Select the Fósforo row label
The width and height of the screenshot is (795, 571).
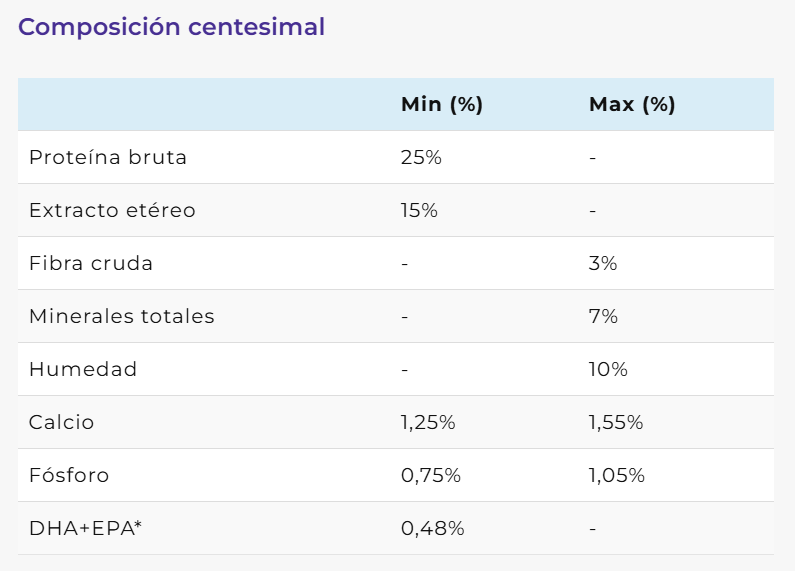click(68, 476)
